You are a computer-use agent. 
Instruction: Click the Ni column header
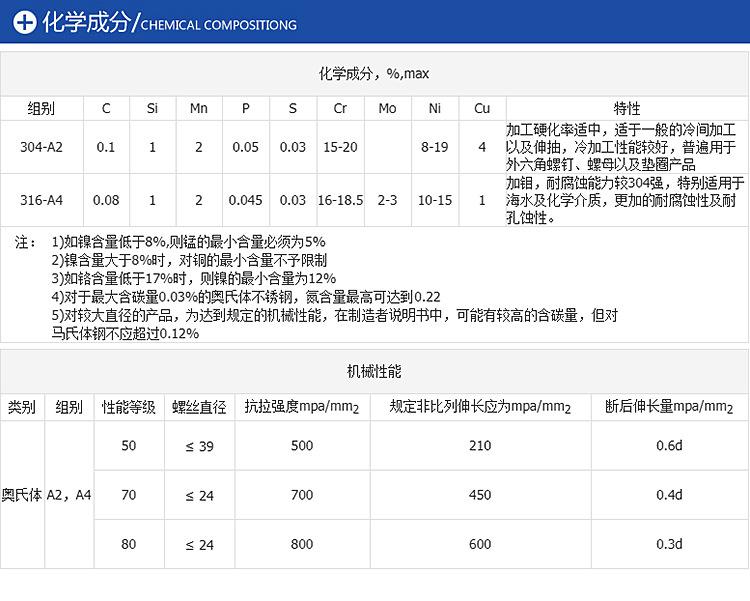pyautogui.click(x=435, y=108)
